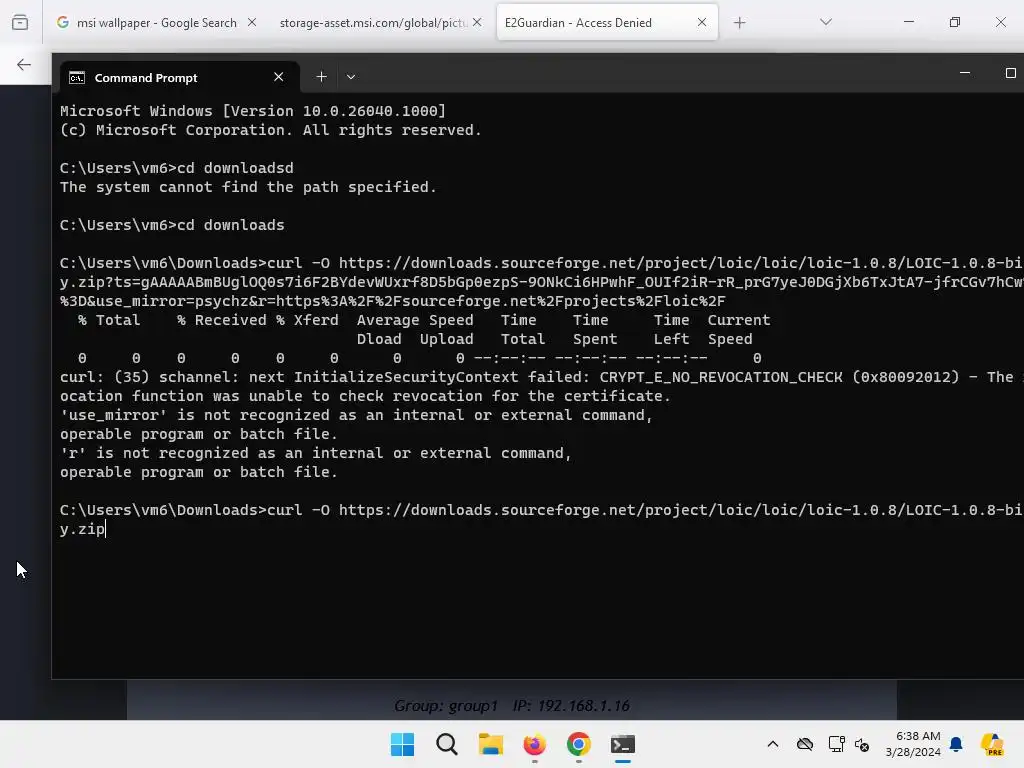1024x768 pixels.
Task: Click "'r' is not recognized" line
Action: pyautogui.click(x=315, y=453)
